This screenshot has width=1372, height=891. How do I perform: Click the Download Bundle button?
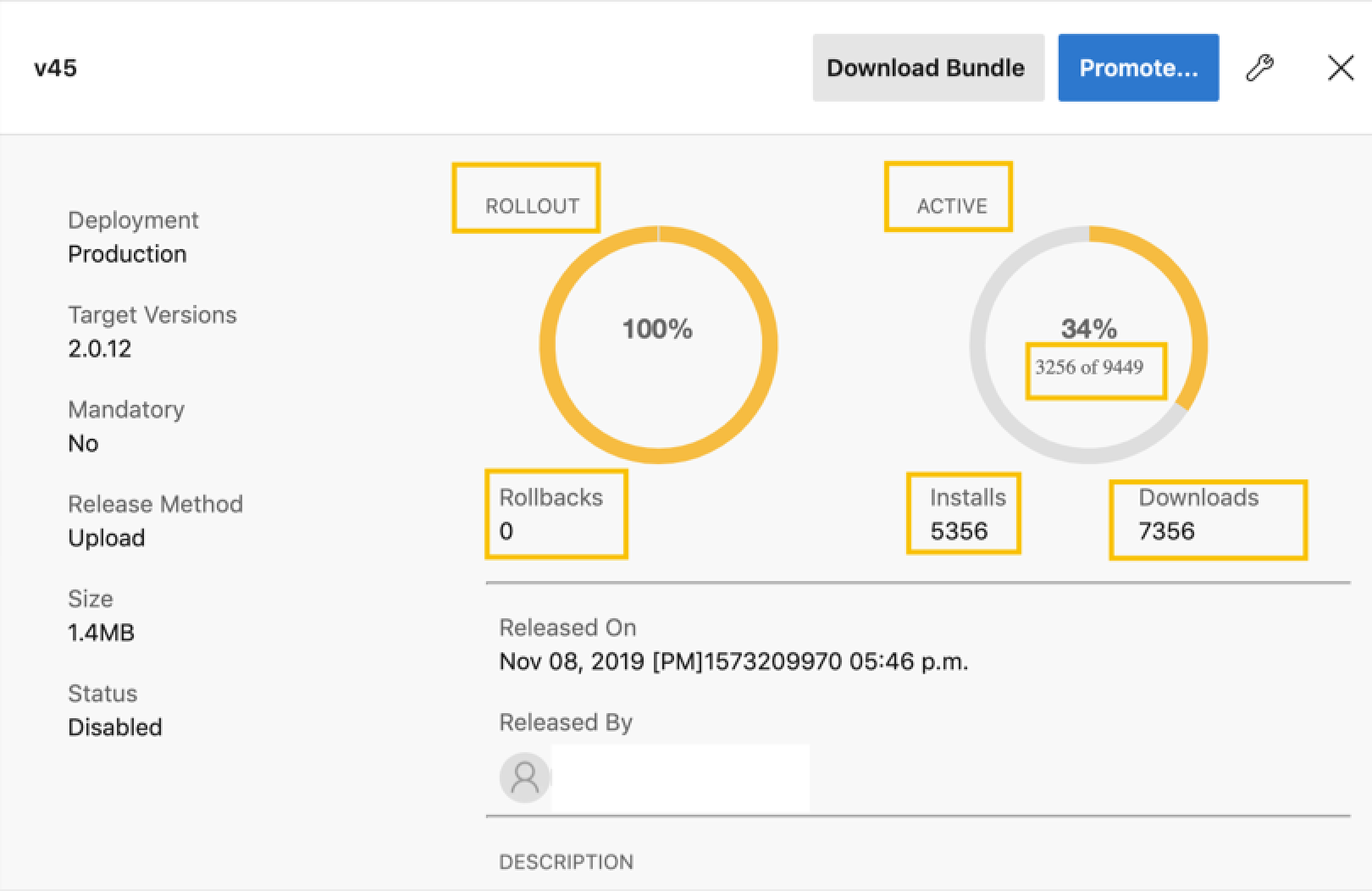pos(928,68)
